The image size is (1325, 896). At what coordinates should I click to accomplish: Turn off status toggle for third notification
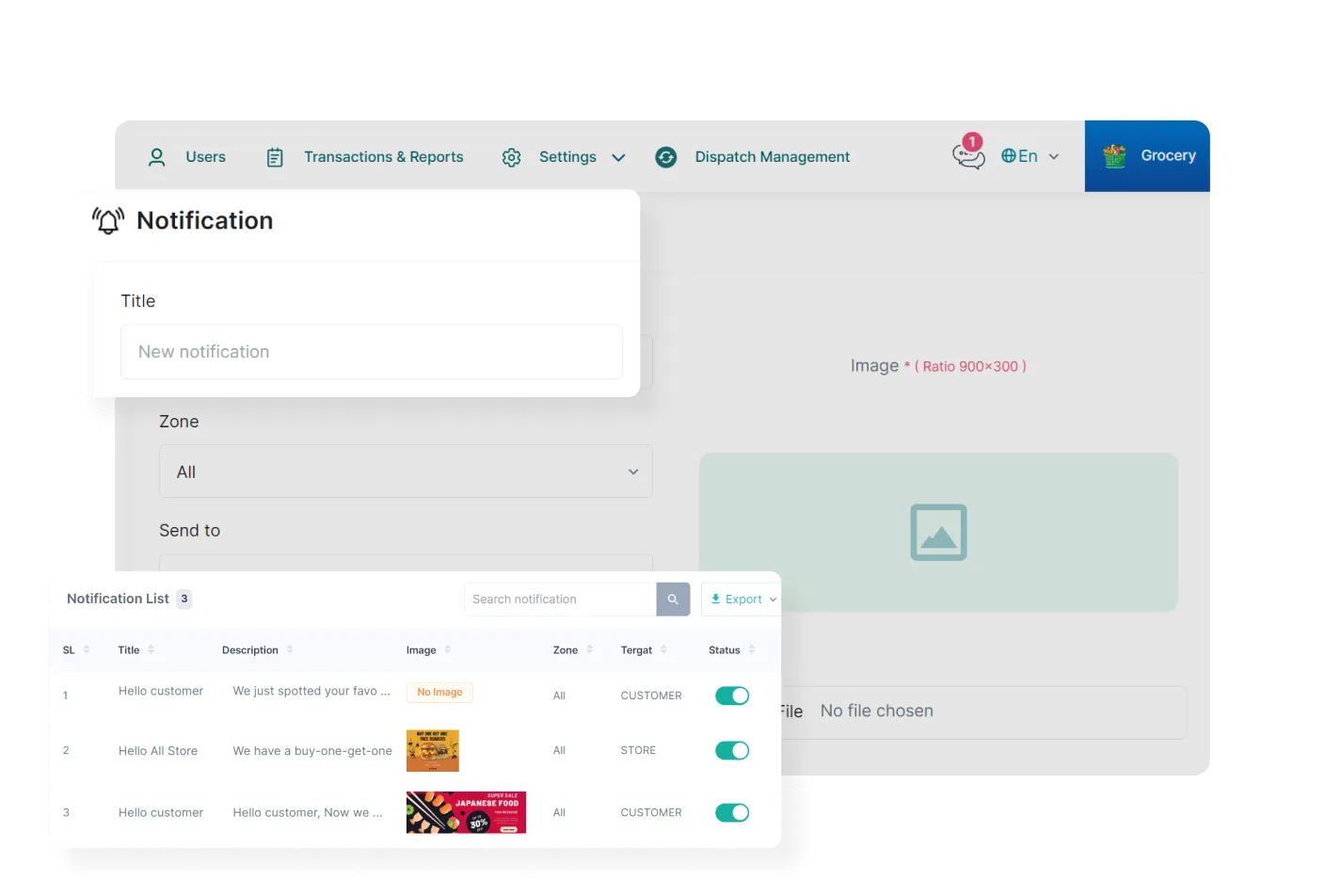click(x=732, y=812)
